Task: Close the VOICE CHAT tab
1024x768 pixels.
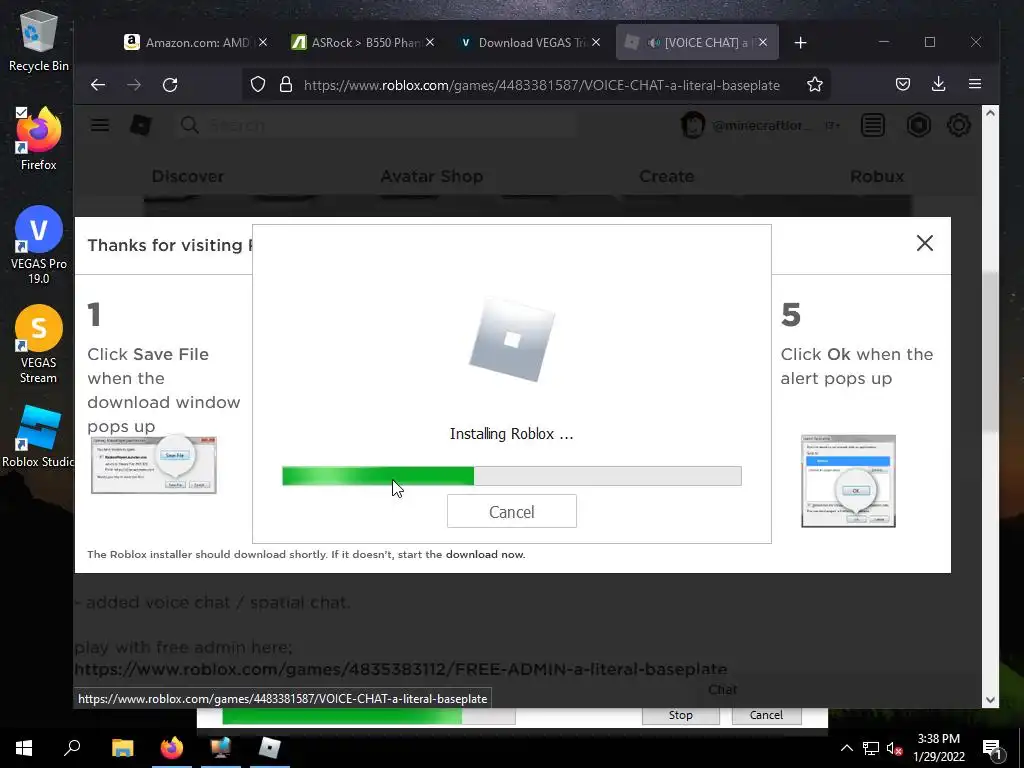Action: pos(763,42)
